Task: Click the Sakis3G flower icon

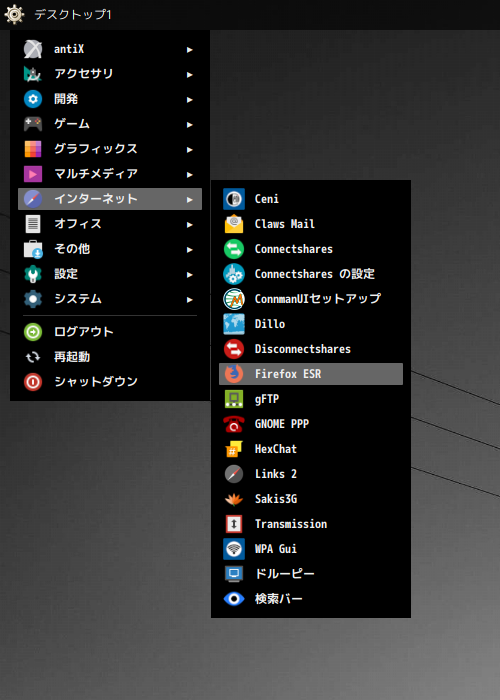Action: pos(234,499)
